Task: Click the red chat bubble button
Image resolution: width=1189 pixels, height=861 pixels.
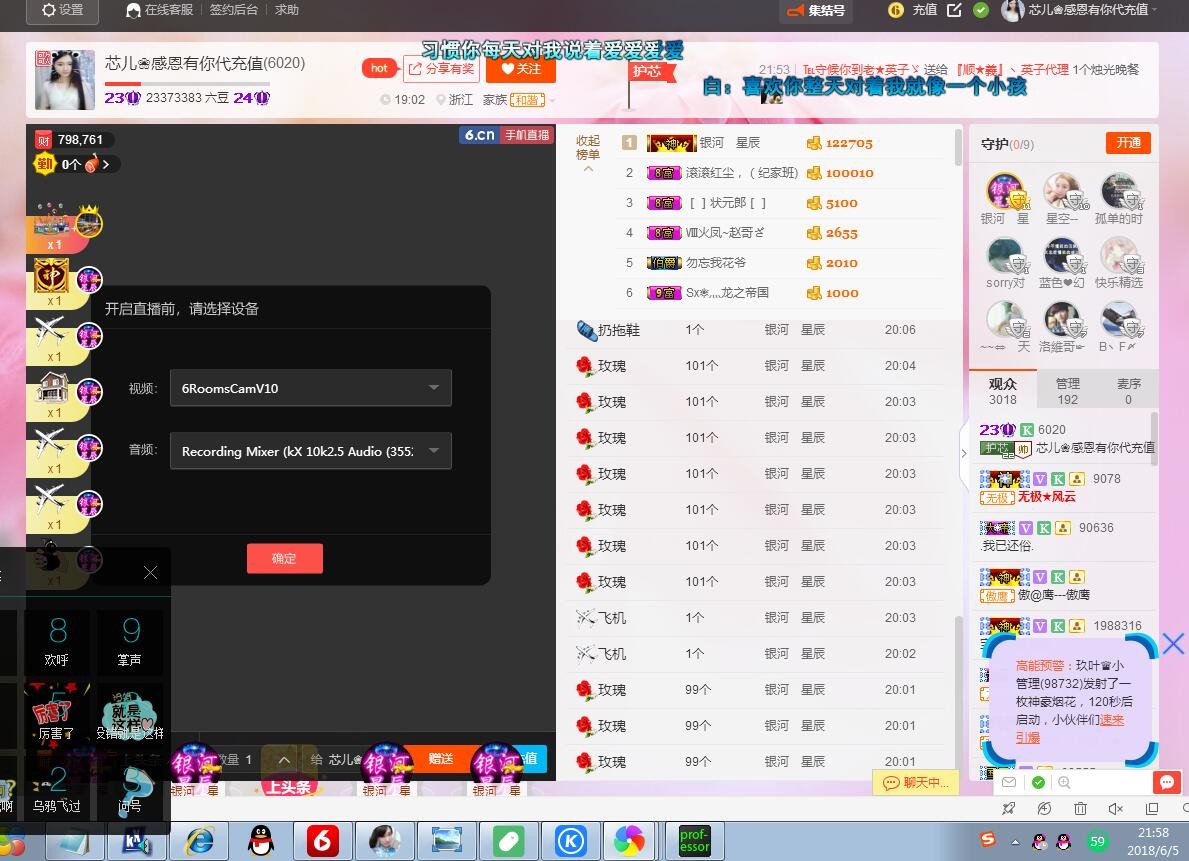Action: pyautogui.click(x=1166, y=782)
